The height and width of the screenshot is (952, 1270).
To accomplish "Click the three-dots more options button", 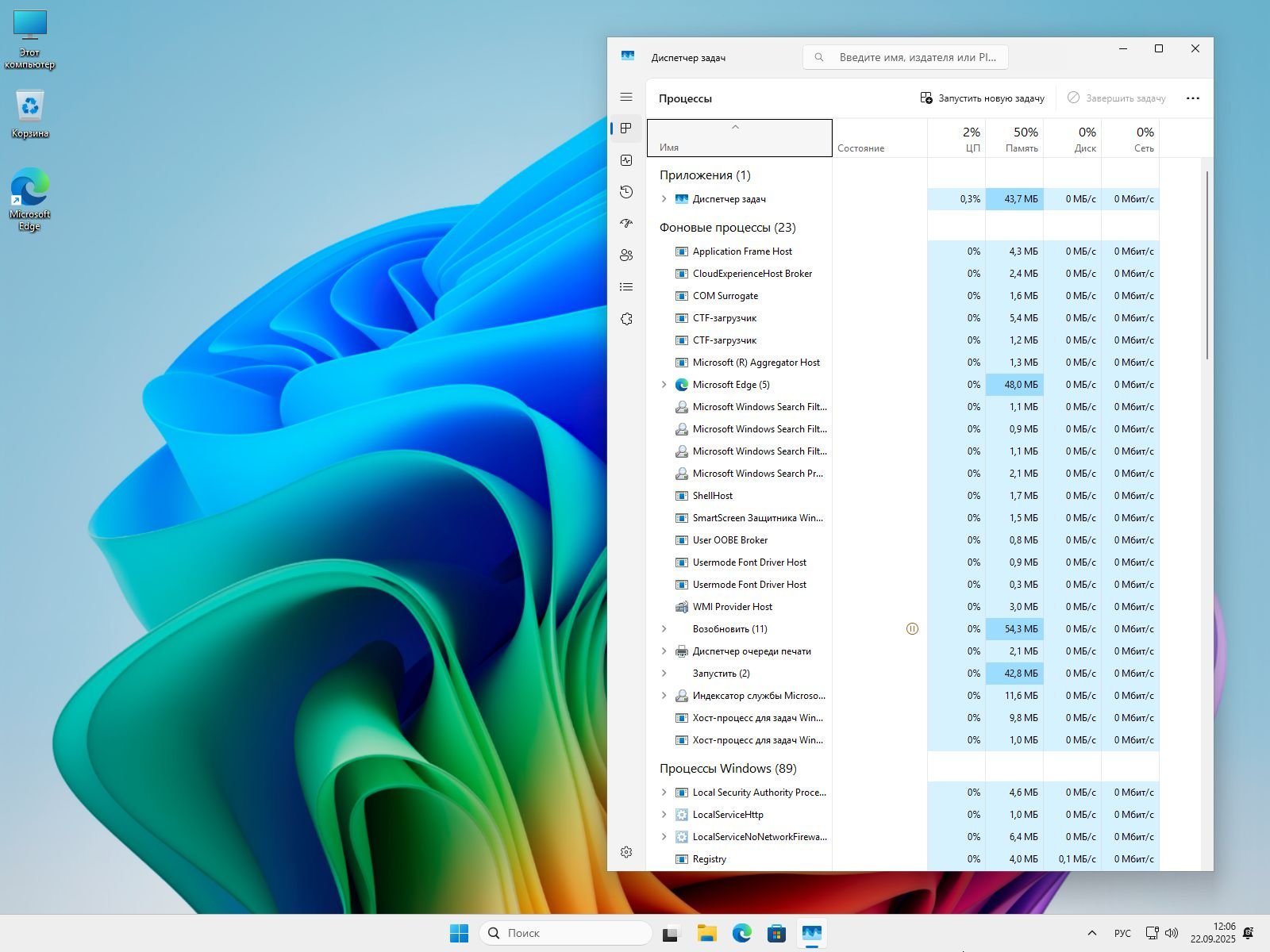I will point(1192,98).
